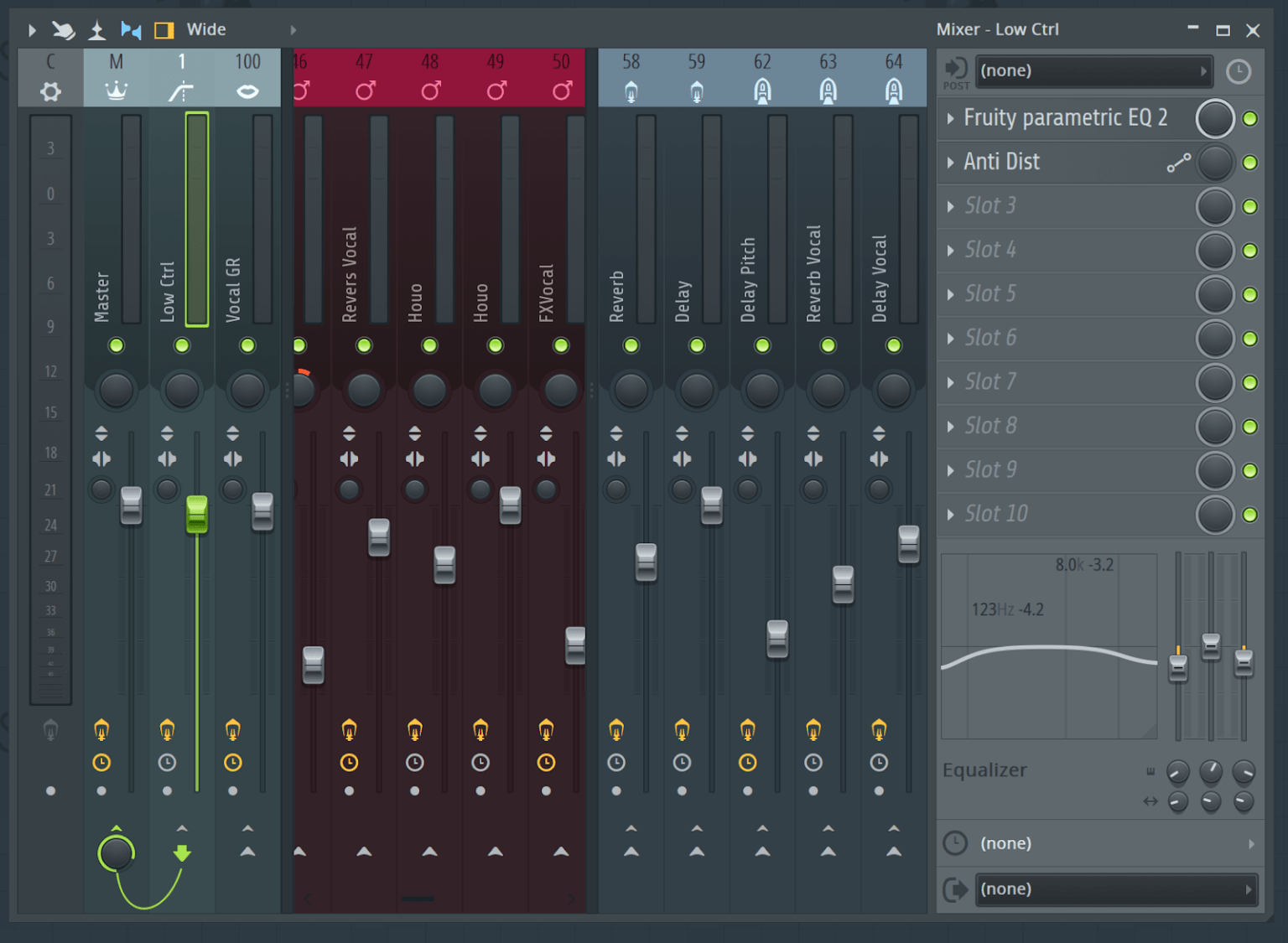The image size is (1288, 943).
Task: Open mixer options arrow menu at top-left
Action: click(32, 30)
